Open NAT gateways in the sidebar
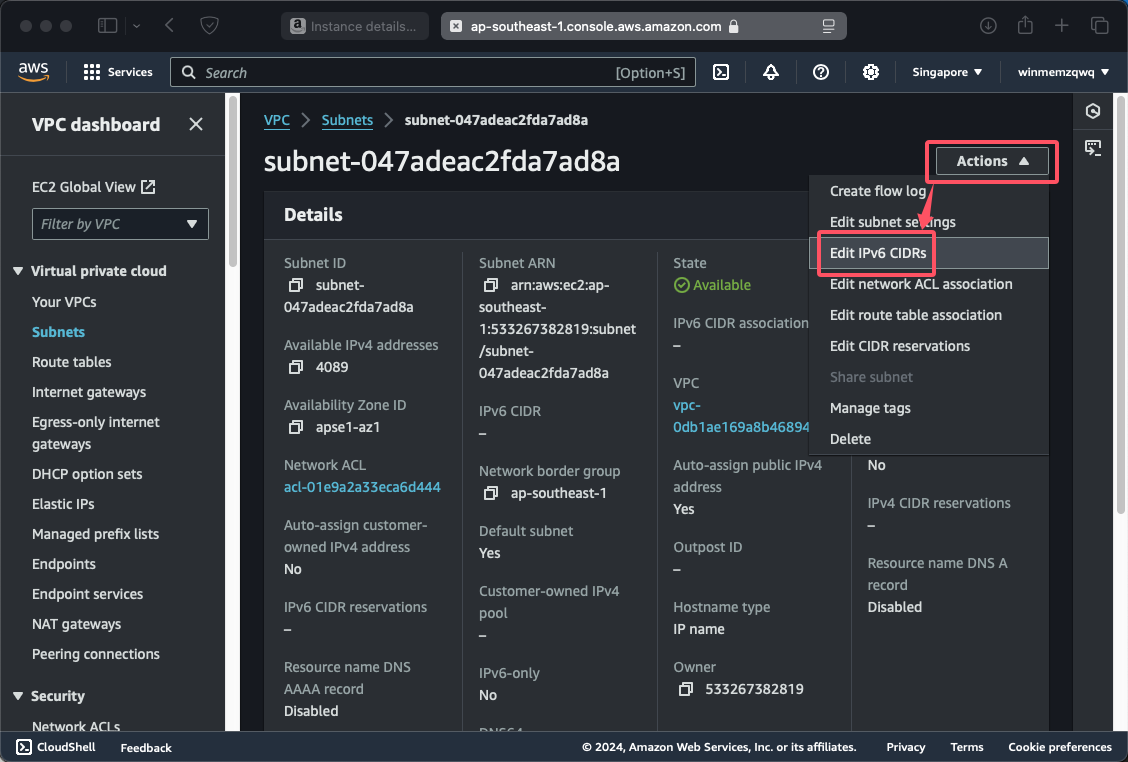This screenshot has width=1128, height=762. coord(76,625)
